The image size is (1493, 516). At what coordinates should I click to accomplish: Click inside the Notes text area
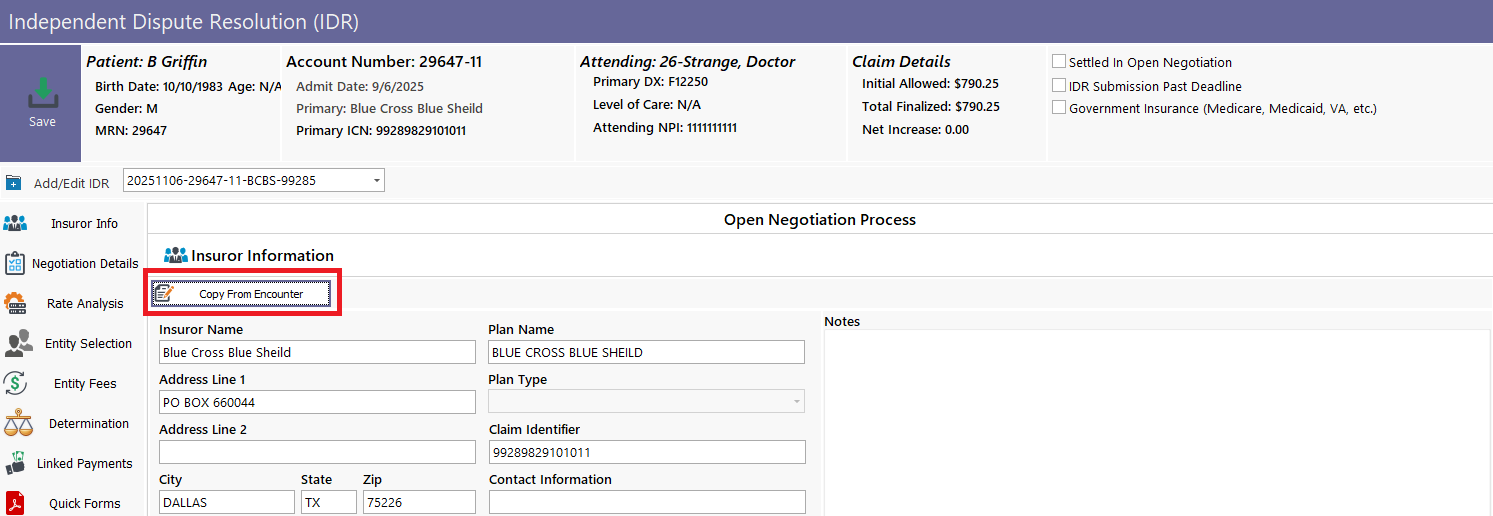[1156, 420]
